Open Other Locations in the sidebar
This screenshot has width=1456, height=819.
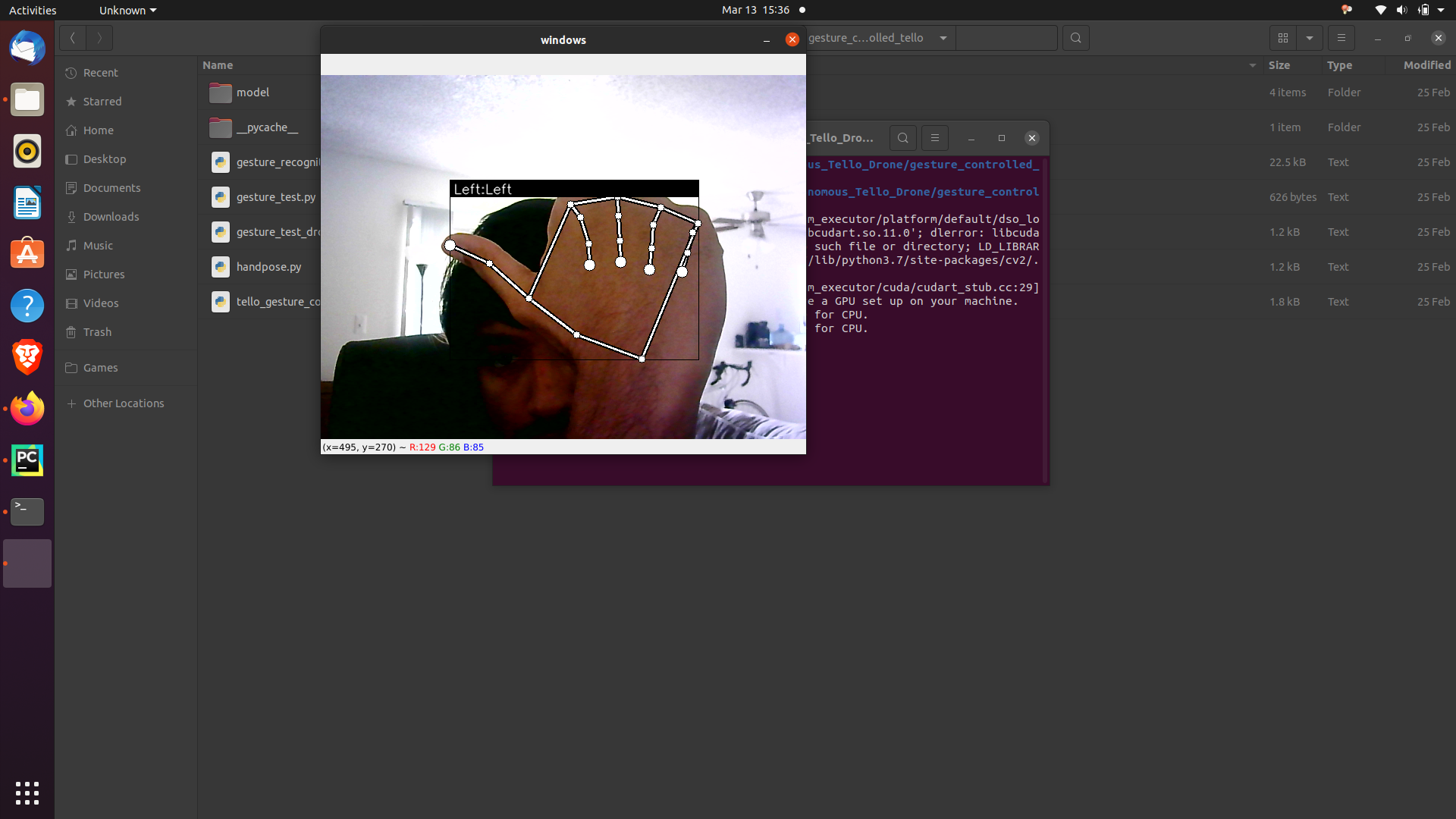click(x=123, y=403)
